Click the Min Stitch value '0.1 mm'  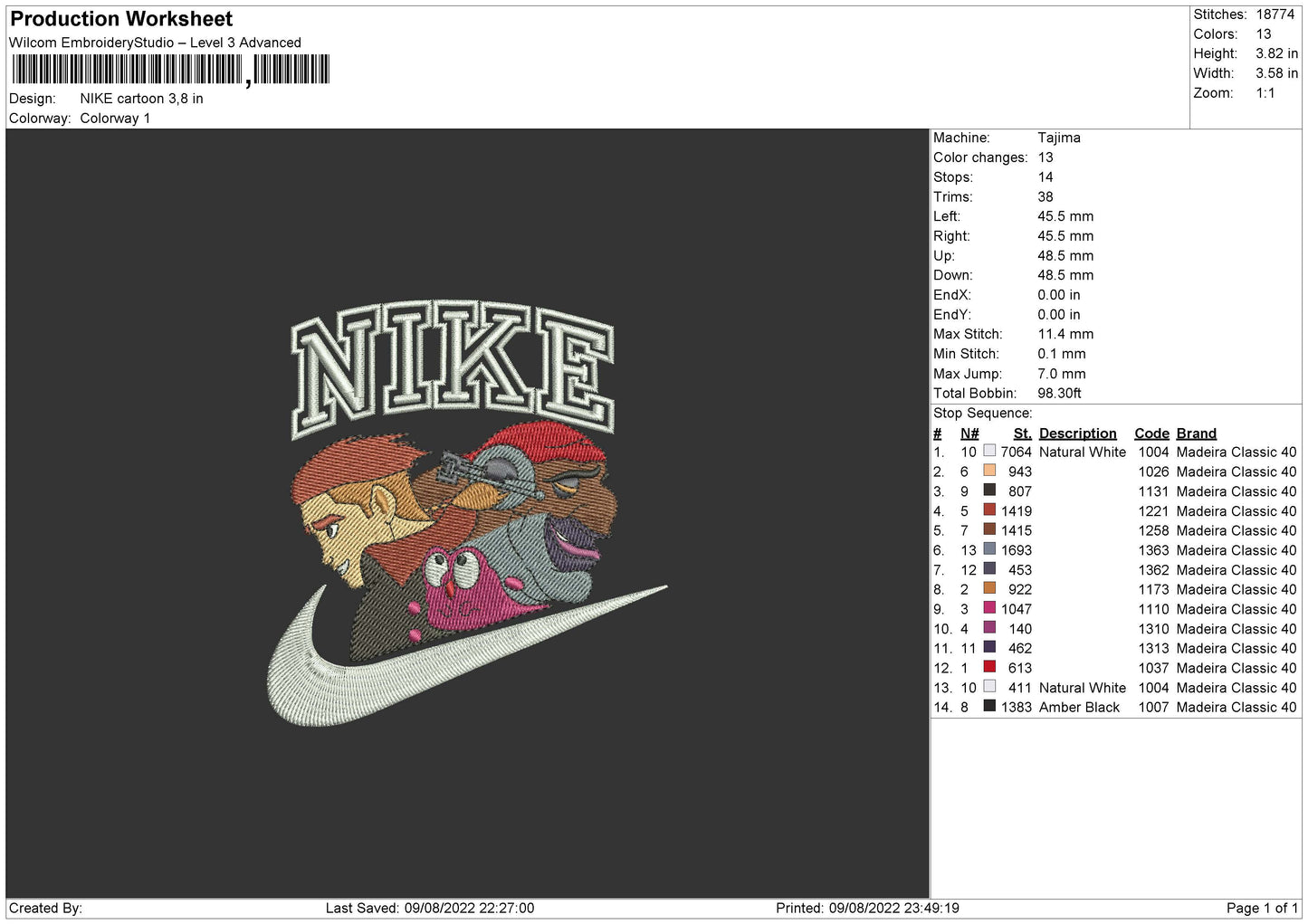click(1062, 354)
